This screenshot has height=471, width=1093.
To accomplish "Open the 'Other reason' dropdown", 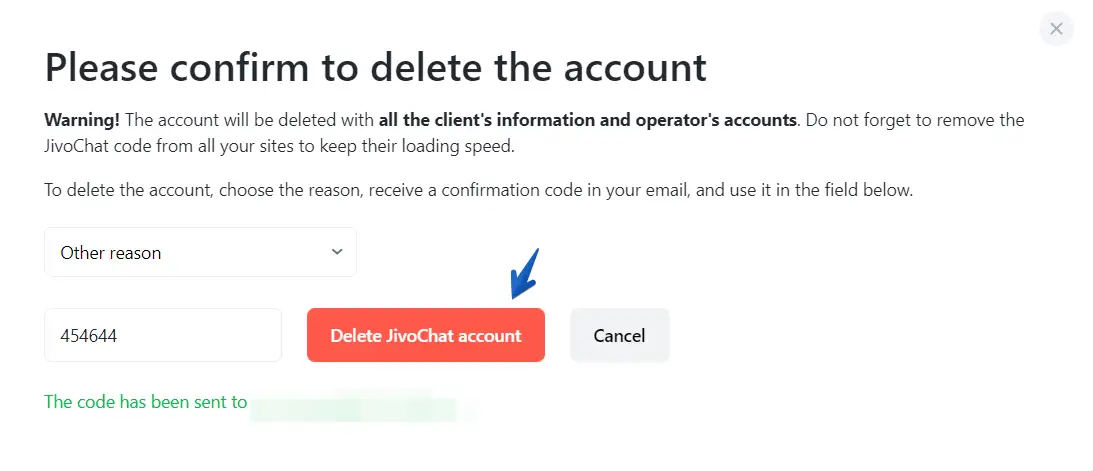I will coord(200,253).
